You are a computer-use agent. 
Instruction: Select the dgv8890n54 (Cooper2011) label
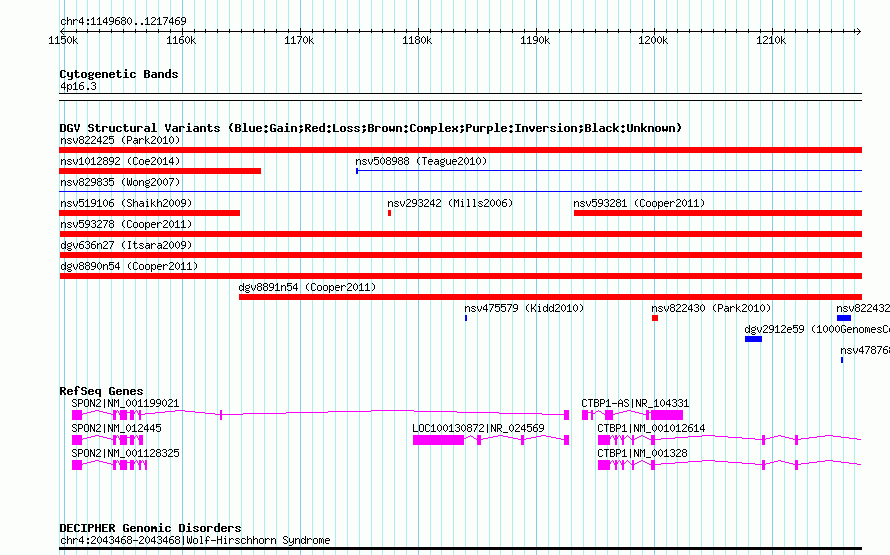pos(129,266)
